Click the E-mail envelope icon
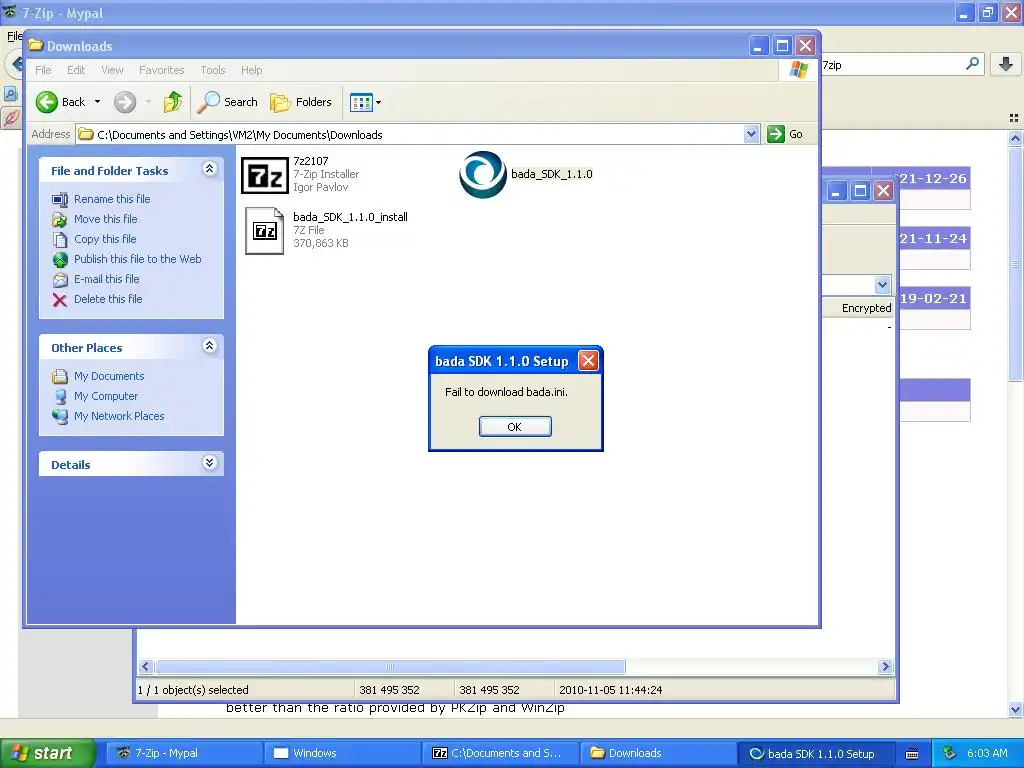1024x768 pixels. click(x=60, y=280)
